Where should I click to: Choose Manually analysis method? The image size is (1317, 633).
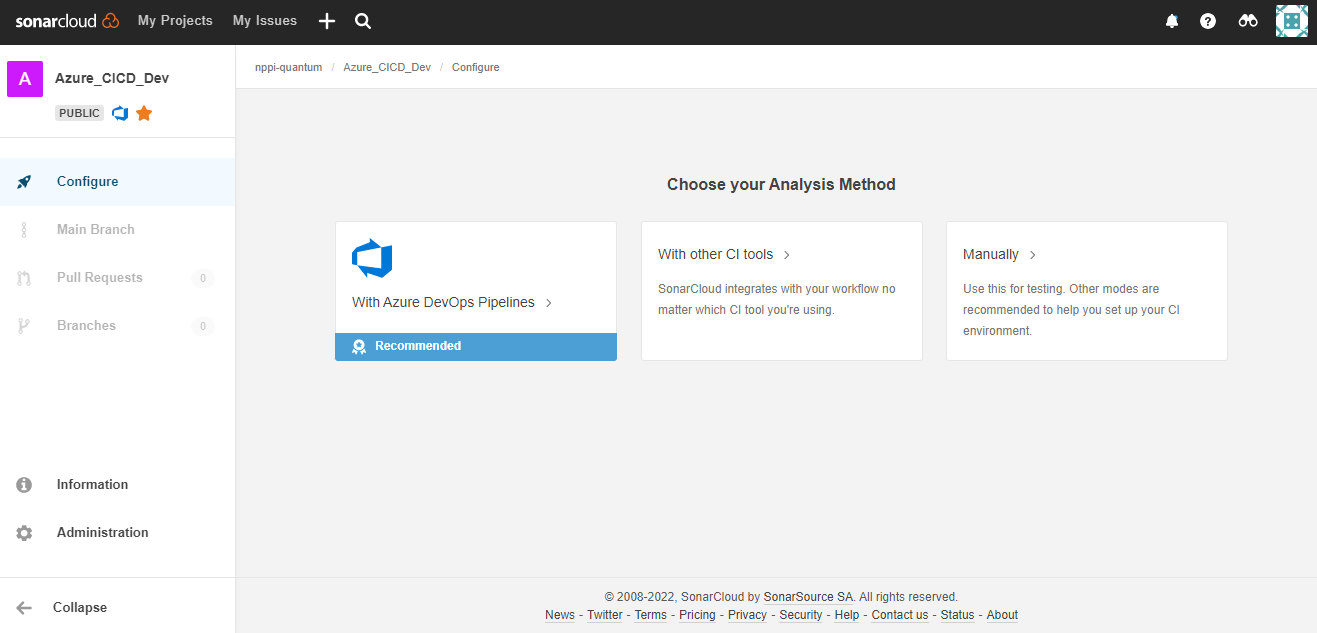point(991,254)
